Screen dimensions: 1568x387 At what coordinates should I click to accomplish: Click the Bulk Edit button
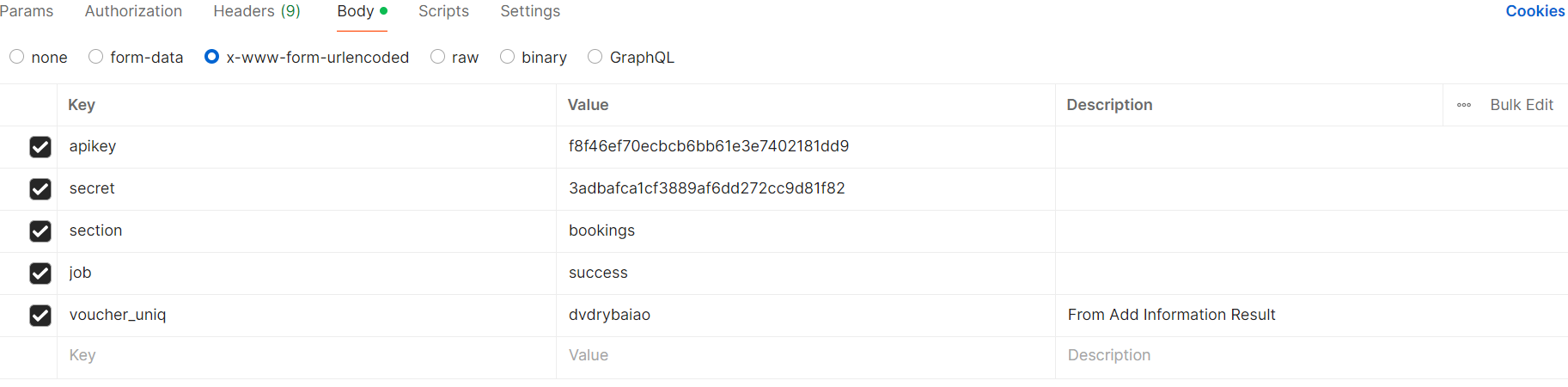point(1521,105)
